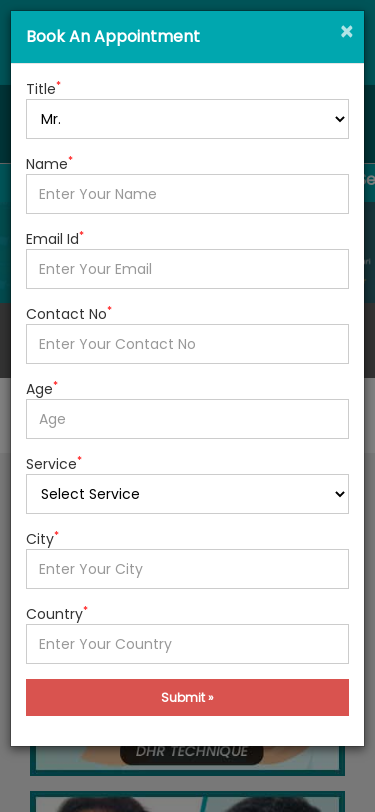
Task: Click the Country field label
Action: [x=54, y=614]
